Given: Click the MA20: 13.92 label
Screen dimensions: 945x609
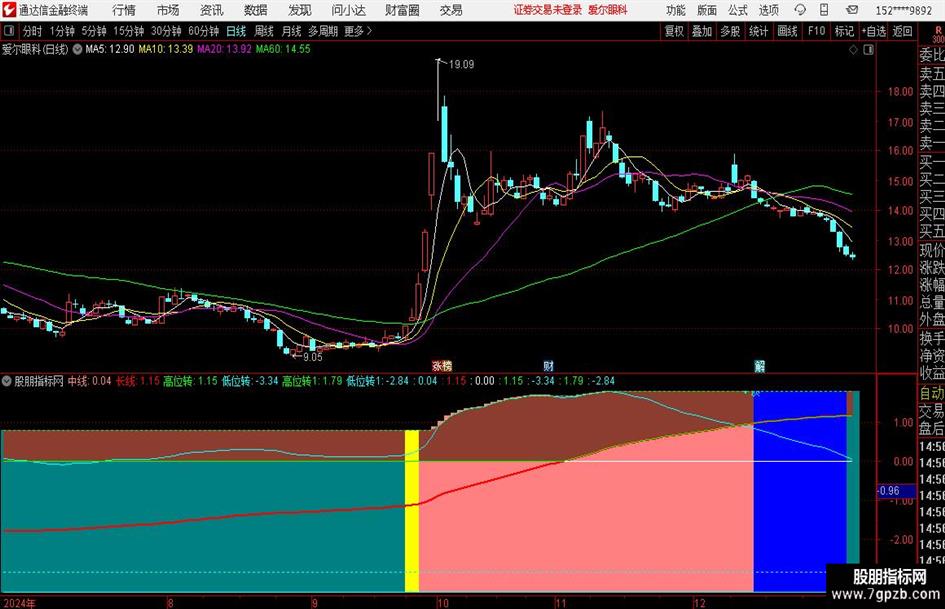Looking at the screenshot, I should point(224,49).
